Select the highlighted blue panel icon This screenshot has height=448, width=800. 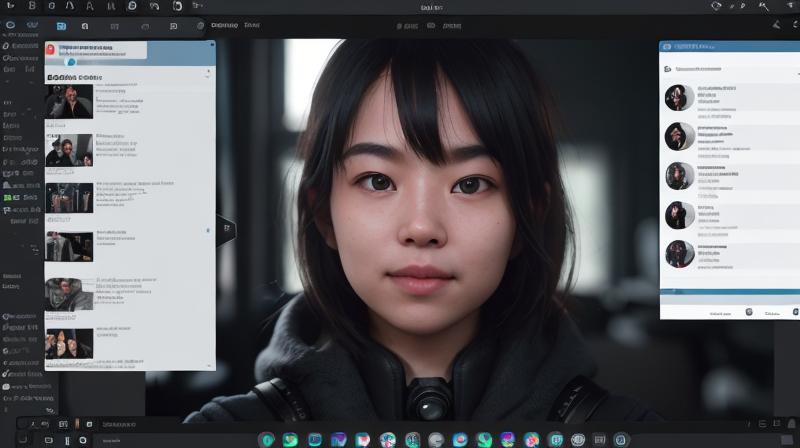(x=61, y=26)
